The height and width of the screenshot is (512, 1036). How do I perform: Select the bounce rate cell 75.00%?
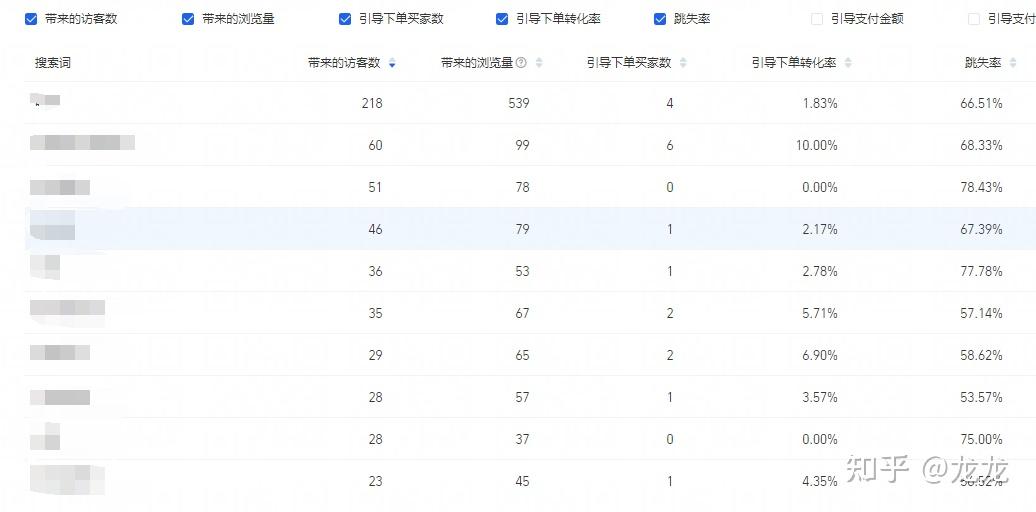click(981, 439)
